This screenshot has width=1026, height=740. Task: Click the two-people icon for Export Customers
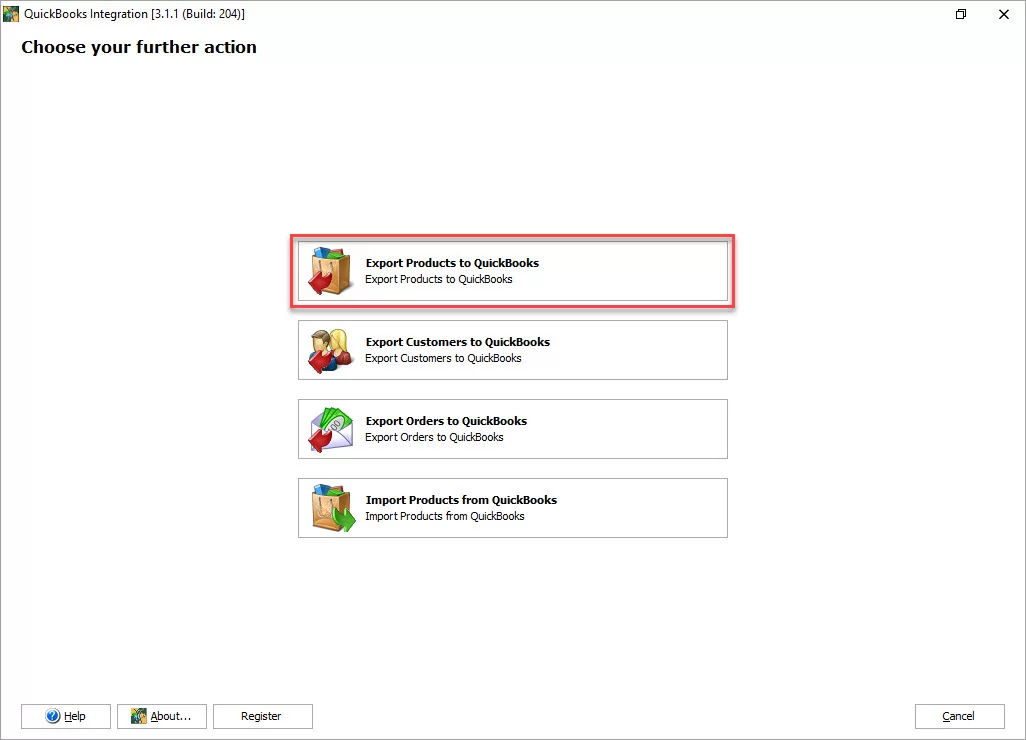click(x=330, y=350)
